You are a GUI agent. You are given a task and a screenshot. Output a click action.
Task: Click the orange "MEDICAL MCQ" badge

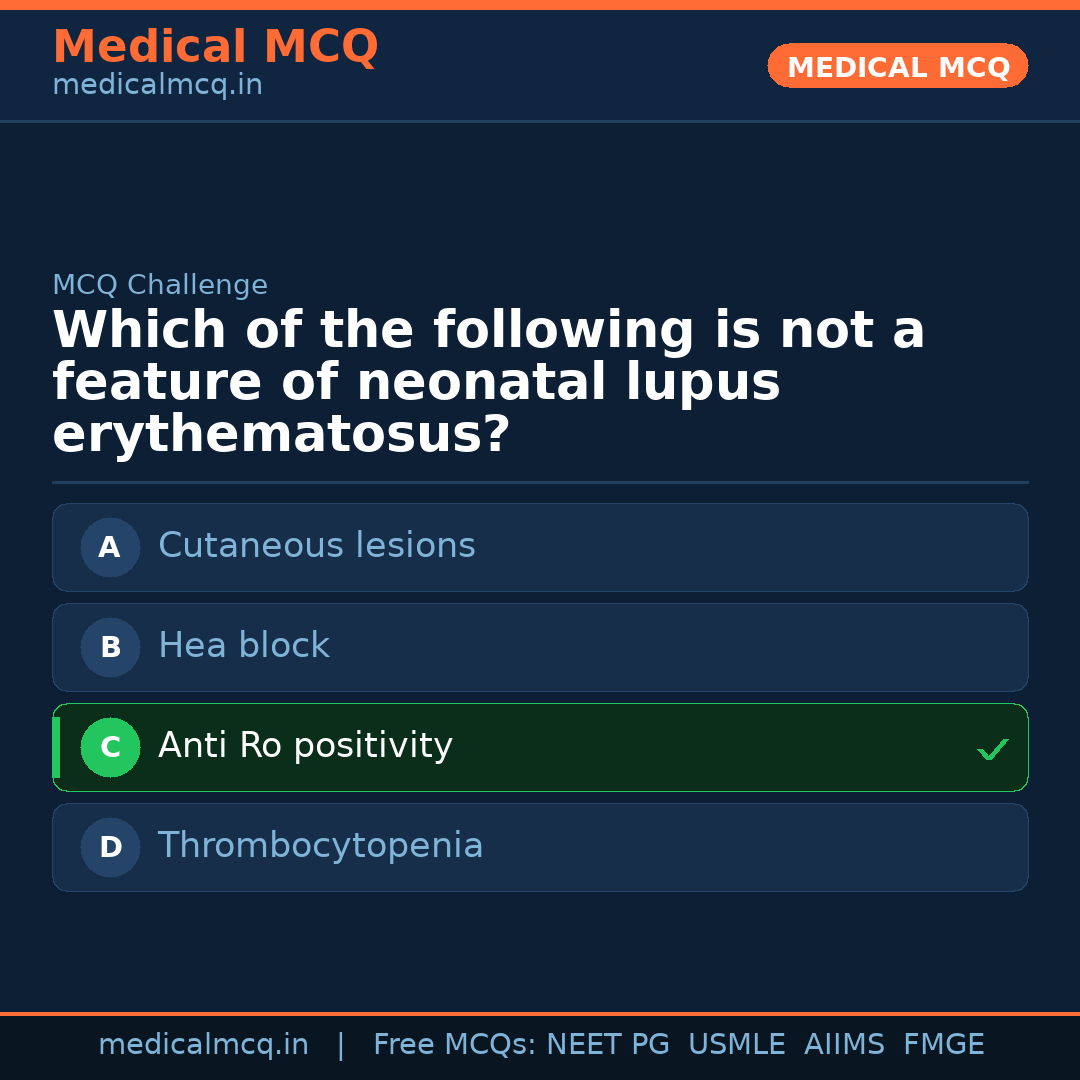(897, 67)
